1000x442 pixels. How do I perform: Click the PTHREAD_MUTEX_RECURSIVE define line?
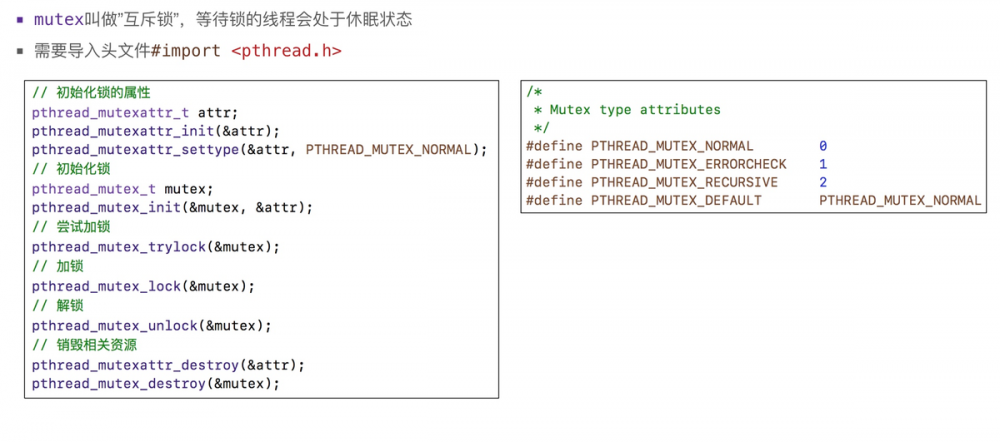676,182
